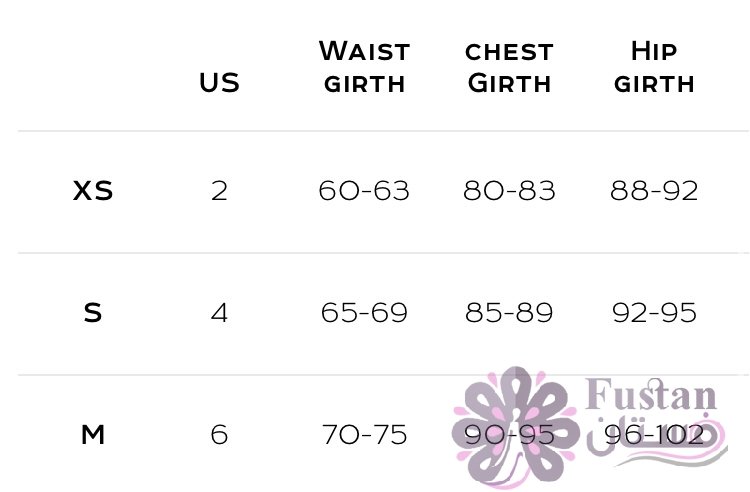Screen dimensions: 750x492
Task: Select the Chest Girth column header
Action: click(509, 67)
